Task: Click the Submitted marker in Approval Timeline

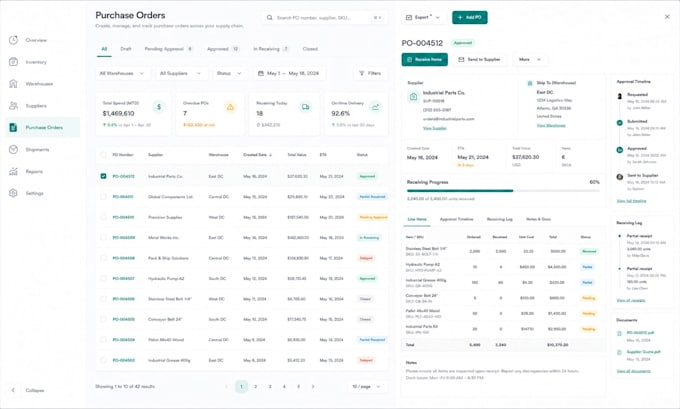Action: (620, 123)
